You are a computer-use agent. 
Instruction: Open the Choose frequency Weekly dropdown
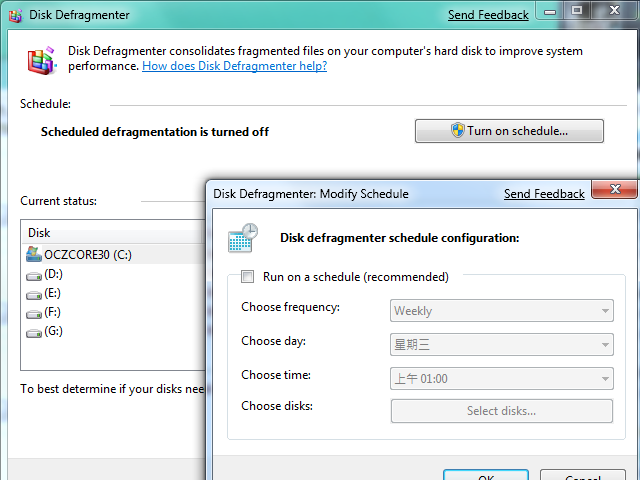pos(502,311)
